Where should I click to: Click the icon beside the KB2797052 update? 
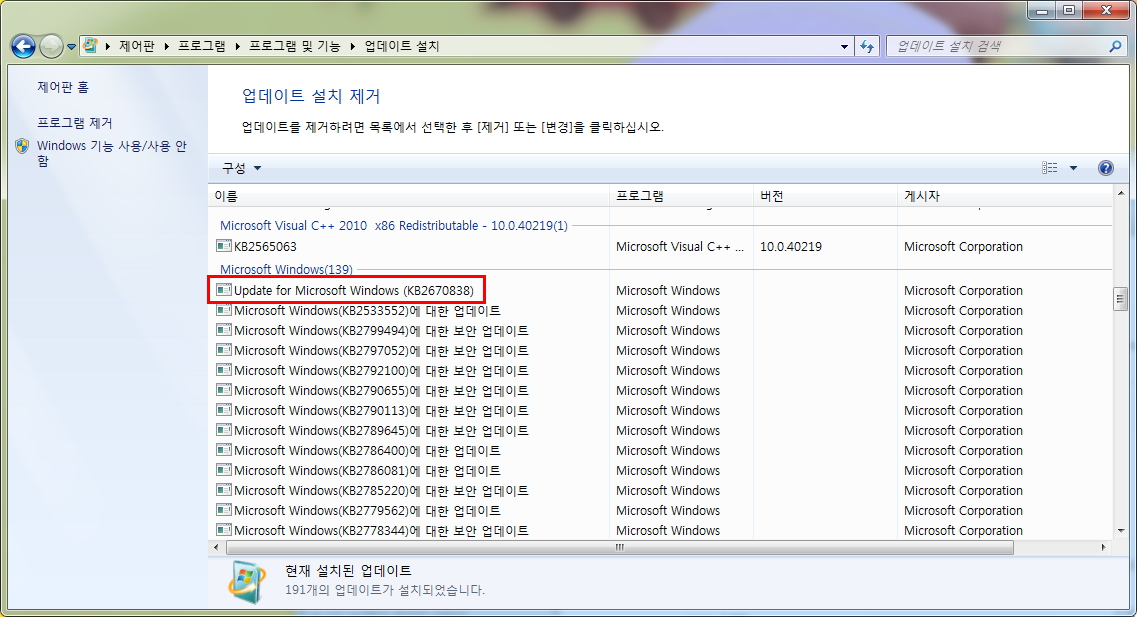224,350
